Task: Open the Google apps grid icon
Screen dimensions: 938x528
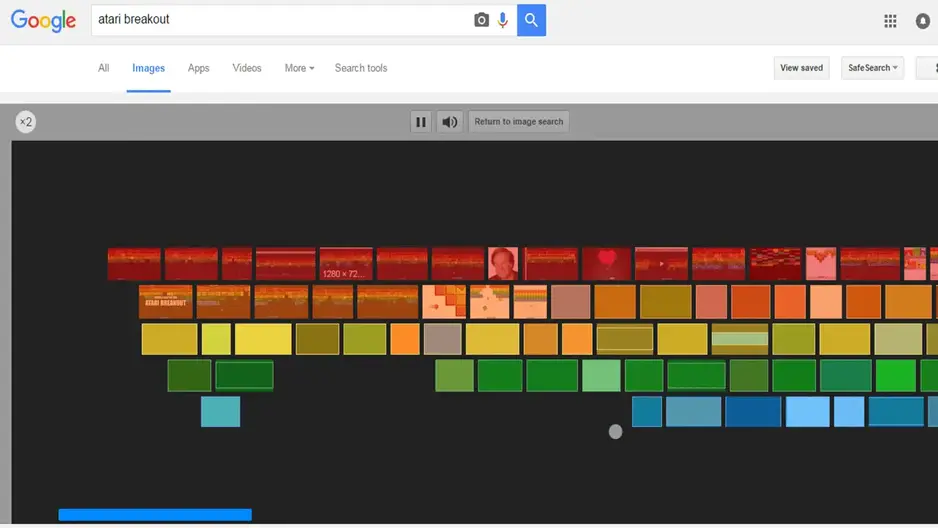Action: [x=890, y=21]
